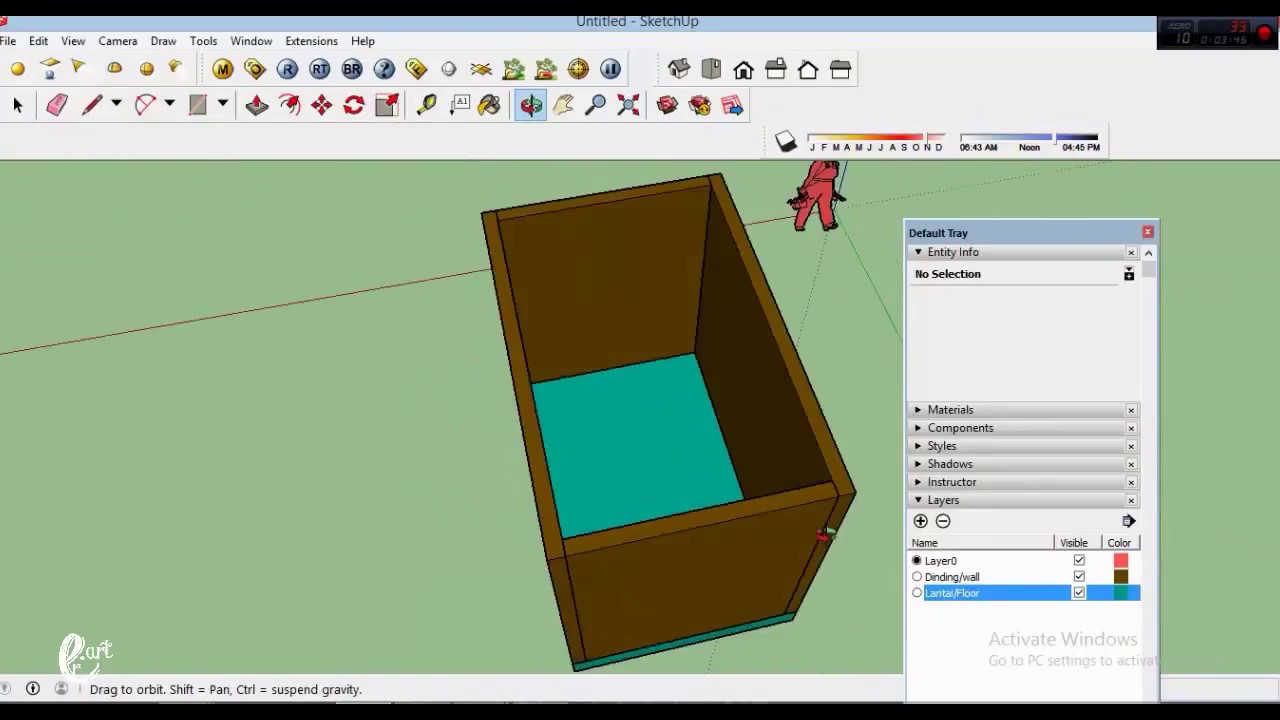Viewport: 1280px width, 720px height.
Task: Pick the Eraser tool
Action: 56,105
